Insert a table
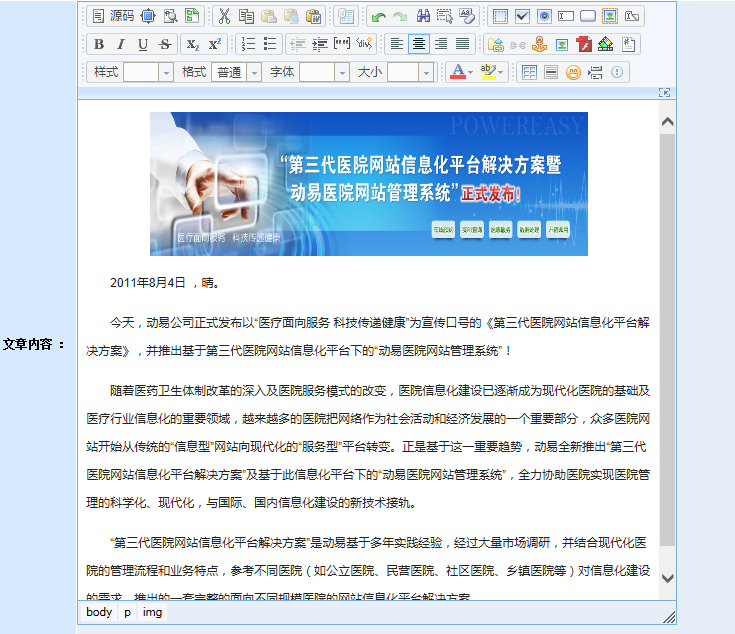 [x=529, y=72]
